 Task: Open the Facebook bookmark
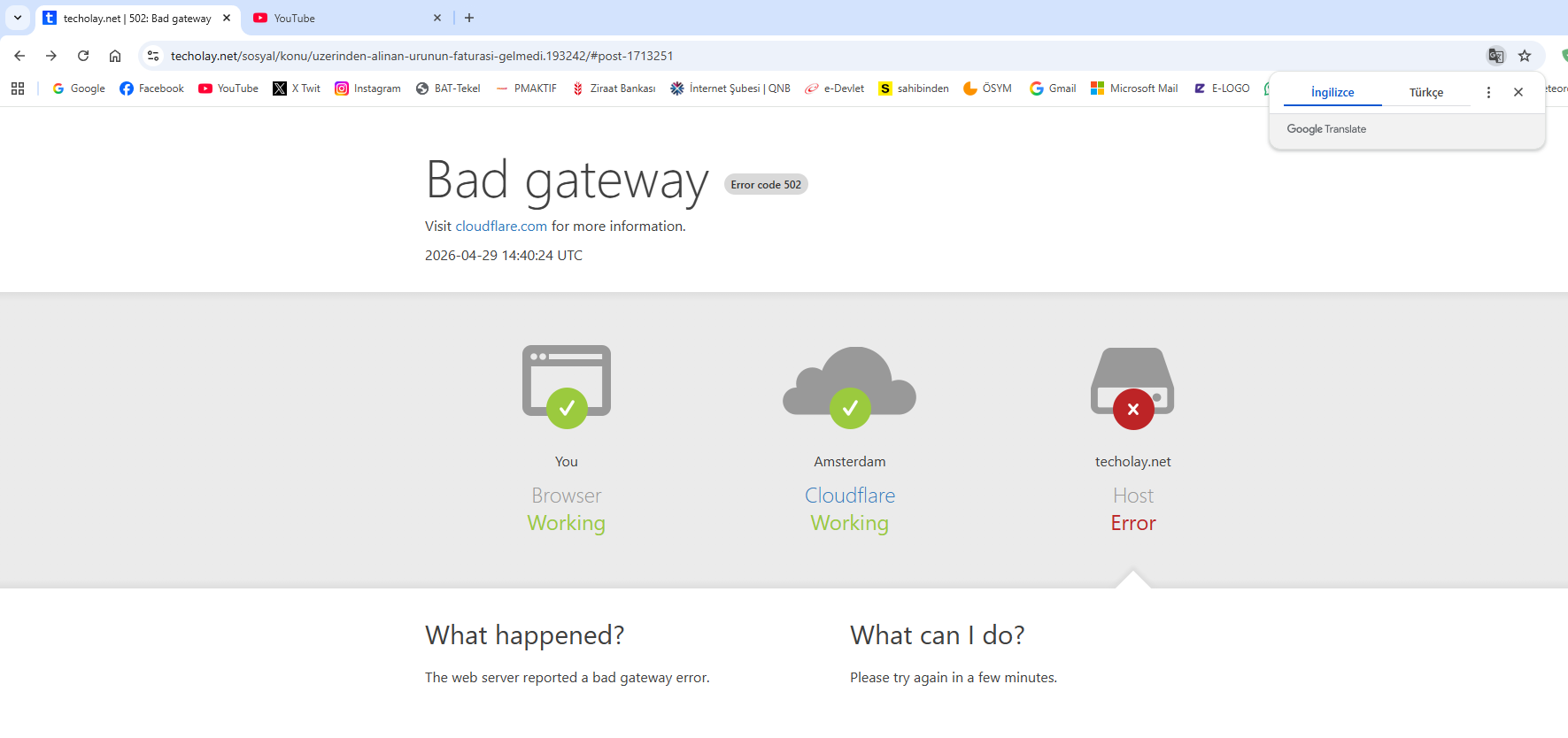tap(151, 88)
